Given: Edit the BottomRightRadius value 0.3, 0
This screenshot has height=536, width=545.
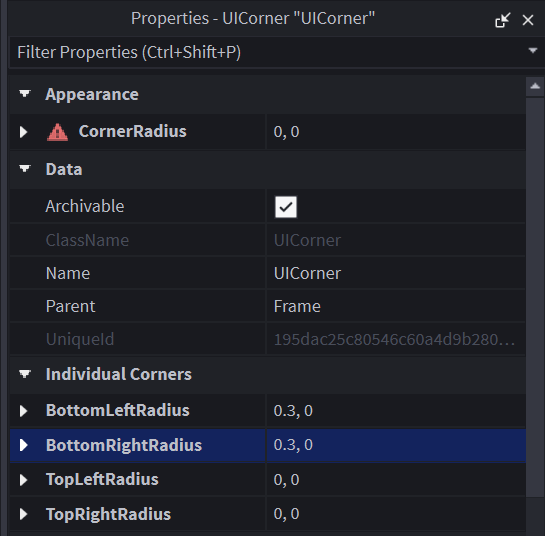Looking at the screenshot, I should coord(396,445).
